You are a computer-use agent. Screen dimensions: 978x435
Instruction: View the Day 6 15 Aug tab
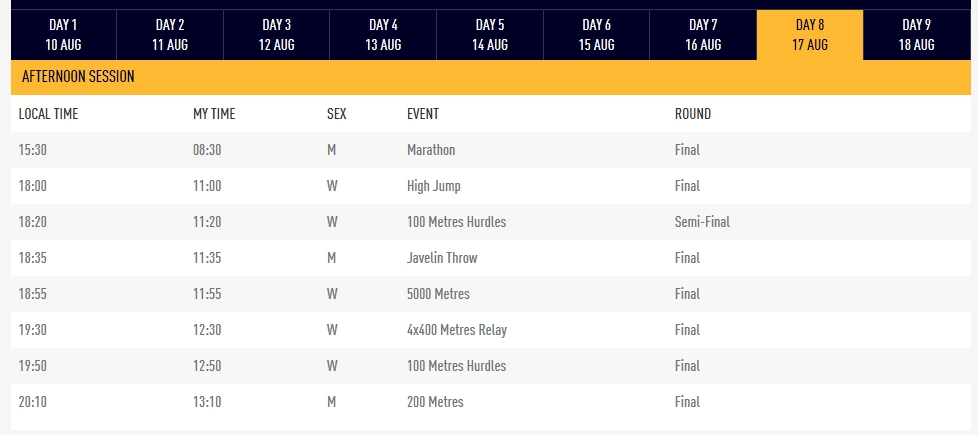596,35
